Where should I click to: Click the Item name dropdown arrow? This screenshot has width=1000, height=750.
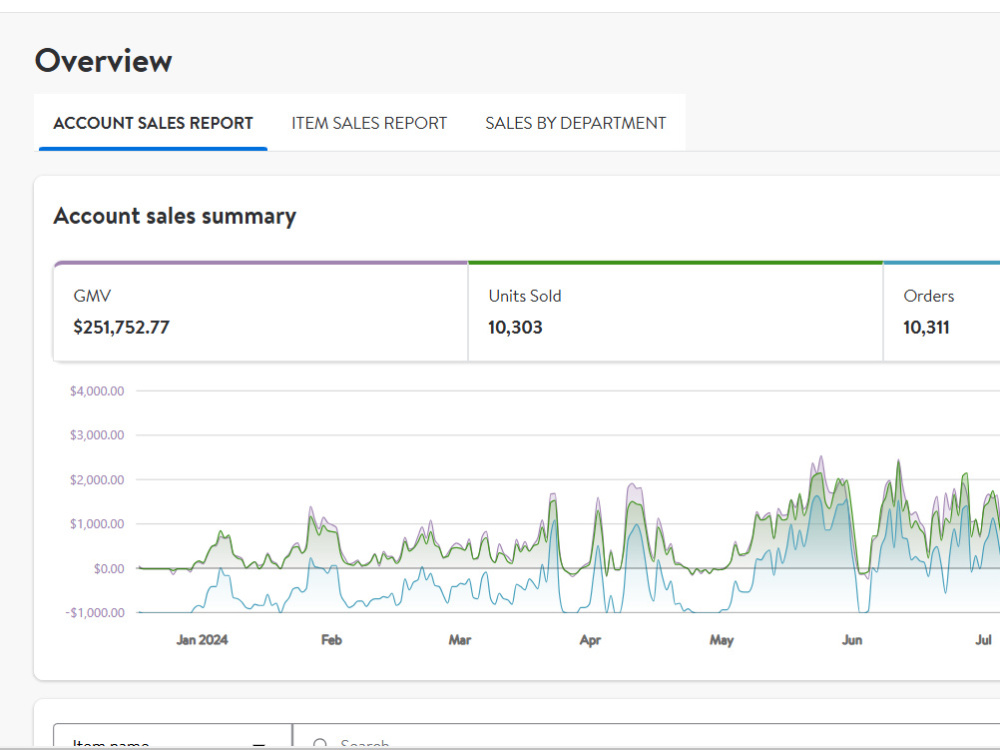coord(258,744)
